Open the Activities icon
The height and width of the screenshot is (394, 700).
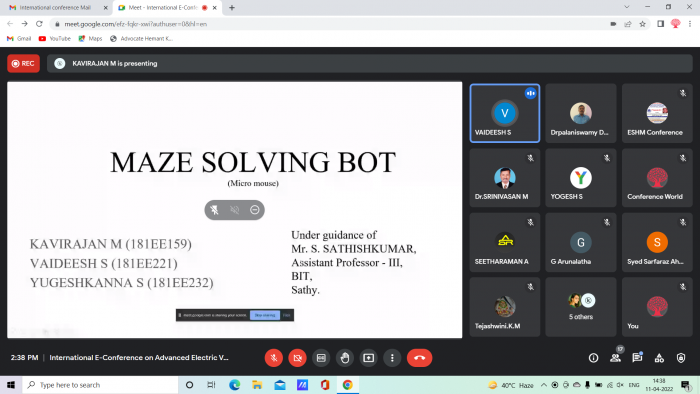(659, 358)
